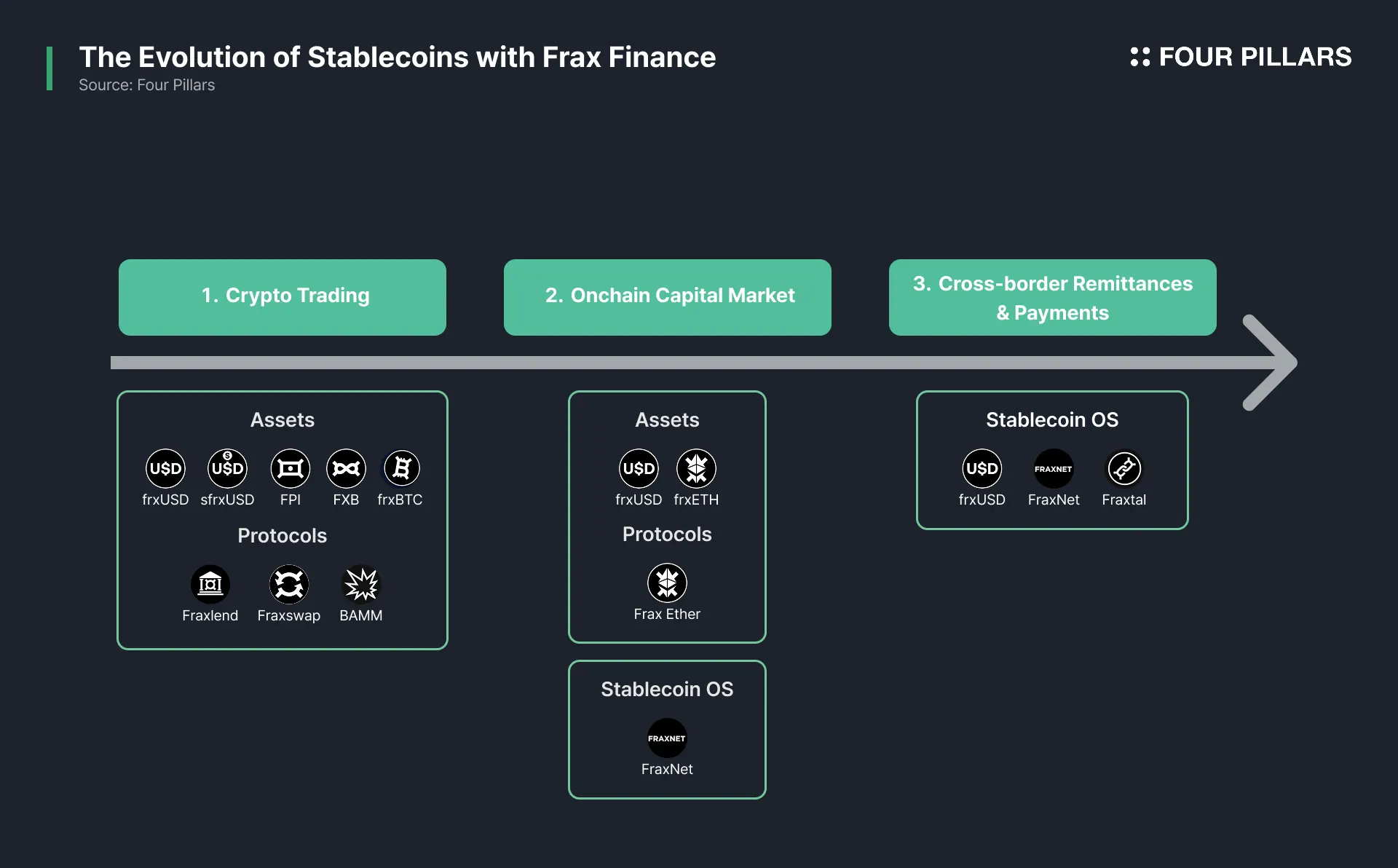The image size is (1398, 868).
Task: Click the frxUSD icon beside frxETH
Action: pos(639,468)
